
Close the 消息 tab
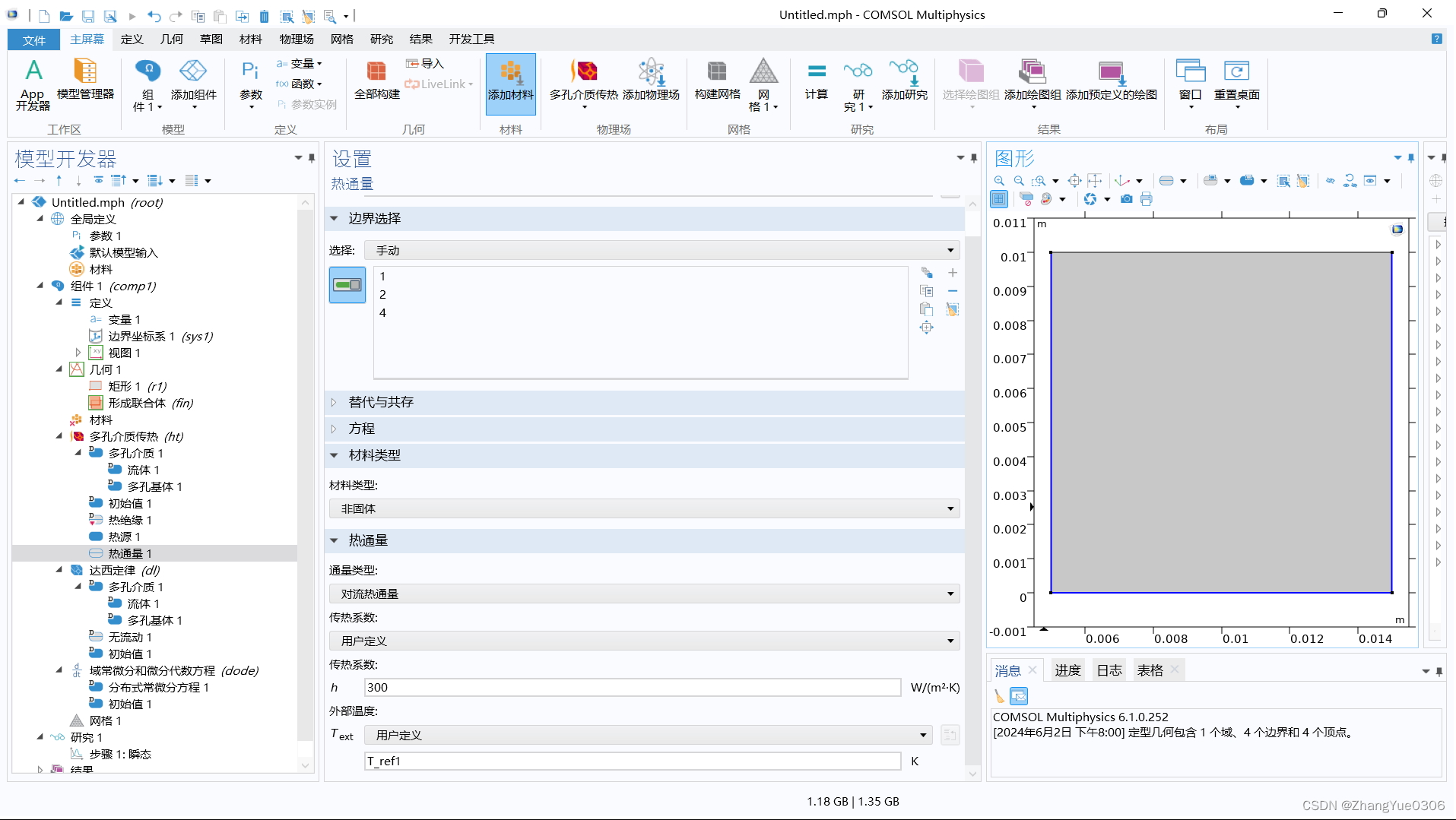(x=1033, y=670)
